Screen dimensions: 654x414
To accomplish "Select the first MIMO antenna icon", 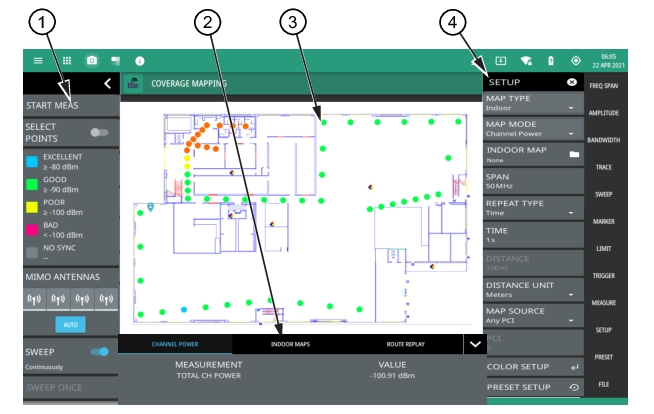I will pyautogui.click(x=35, y=298).
